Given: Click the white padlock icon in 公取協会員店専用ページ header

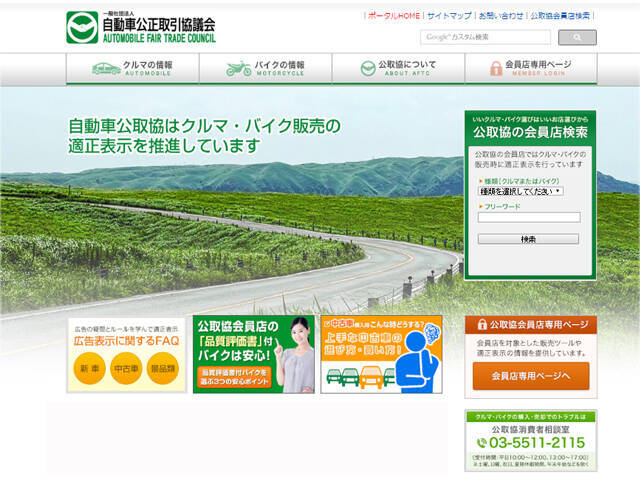Looking at the screenshot, I should (482, 324).
